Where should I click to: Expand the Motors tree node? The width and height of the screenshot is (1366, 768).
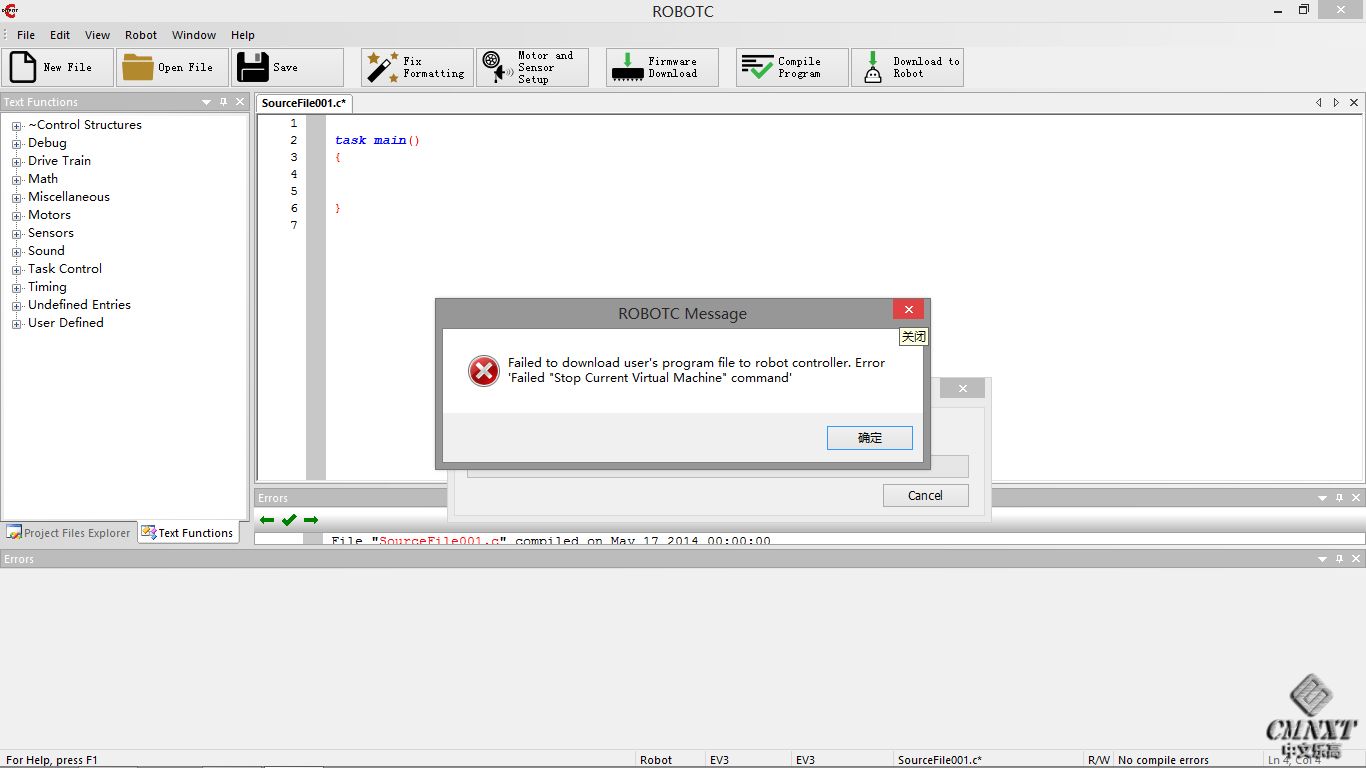pos(17,216)
